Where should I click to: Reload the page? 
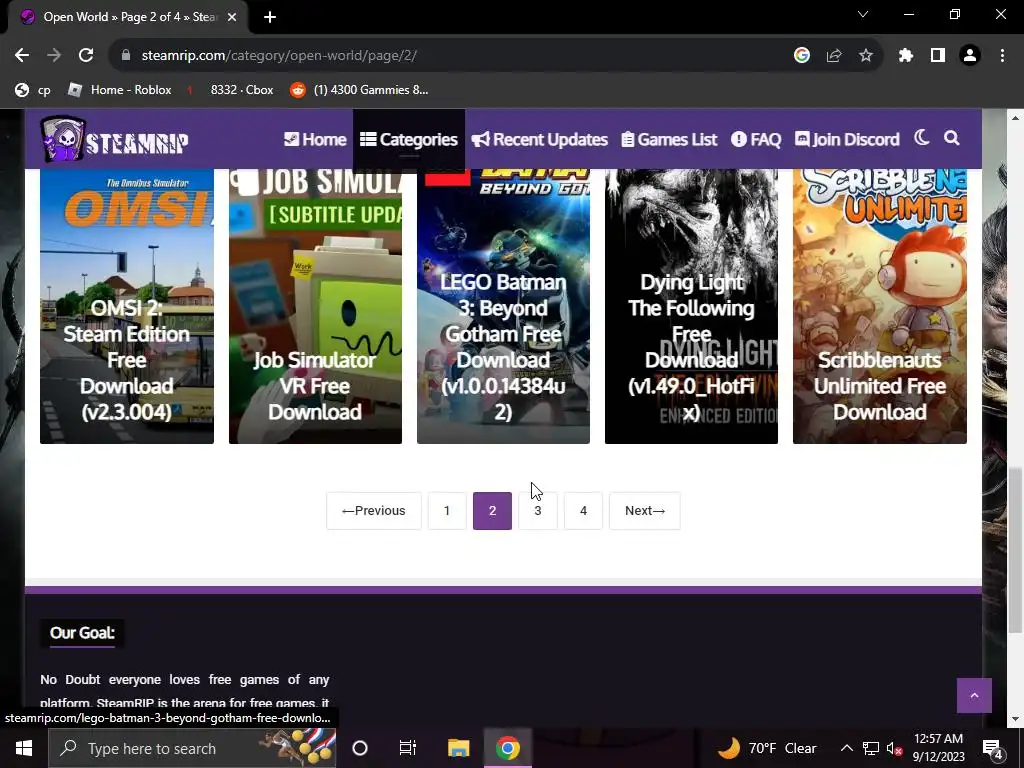pos(86,56)
